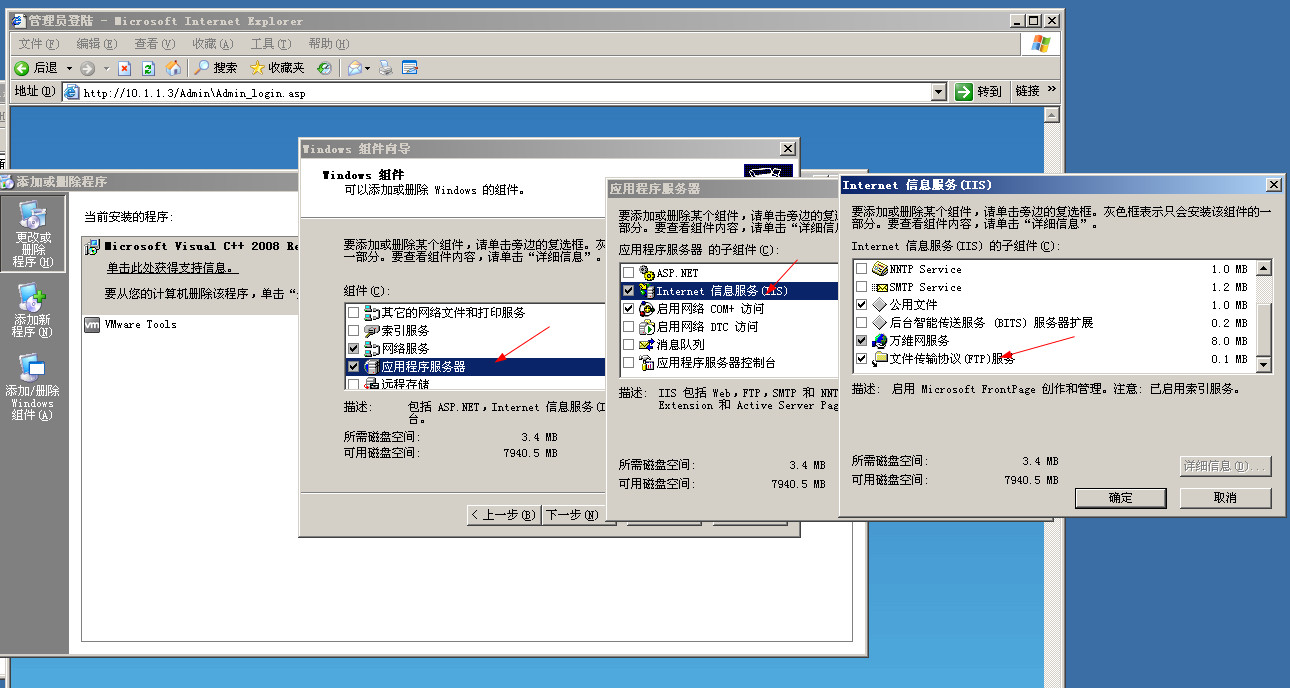Check the ASP.NET checkbox
Screen dimensions: 1290x688
click(628, 272)
